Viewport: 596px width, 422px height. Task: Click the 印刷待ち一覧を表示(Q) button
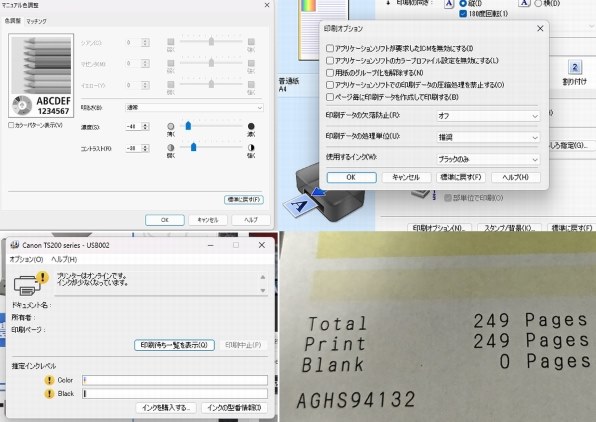[x=174, y=345]
